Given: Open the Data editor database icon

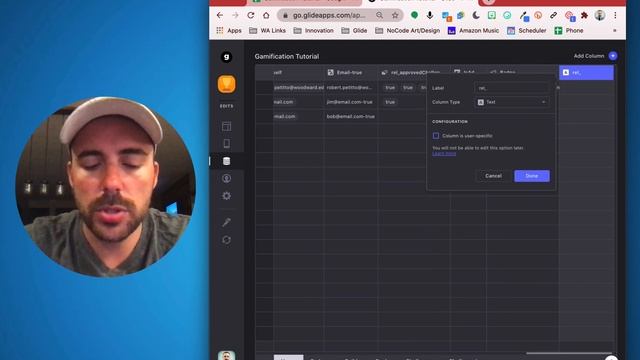Looking at the screenshot, I should (x=227, y=161).
